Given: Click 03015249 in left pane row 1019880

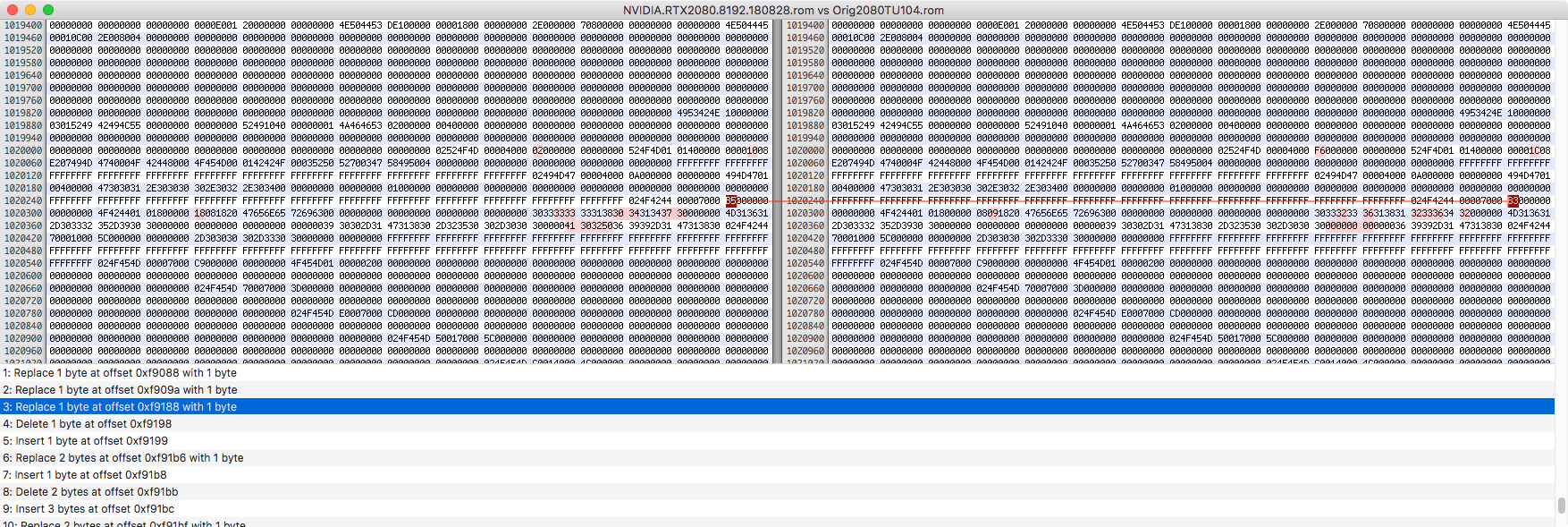Looking at the screenshot, I should coord(71,125).
